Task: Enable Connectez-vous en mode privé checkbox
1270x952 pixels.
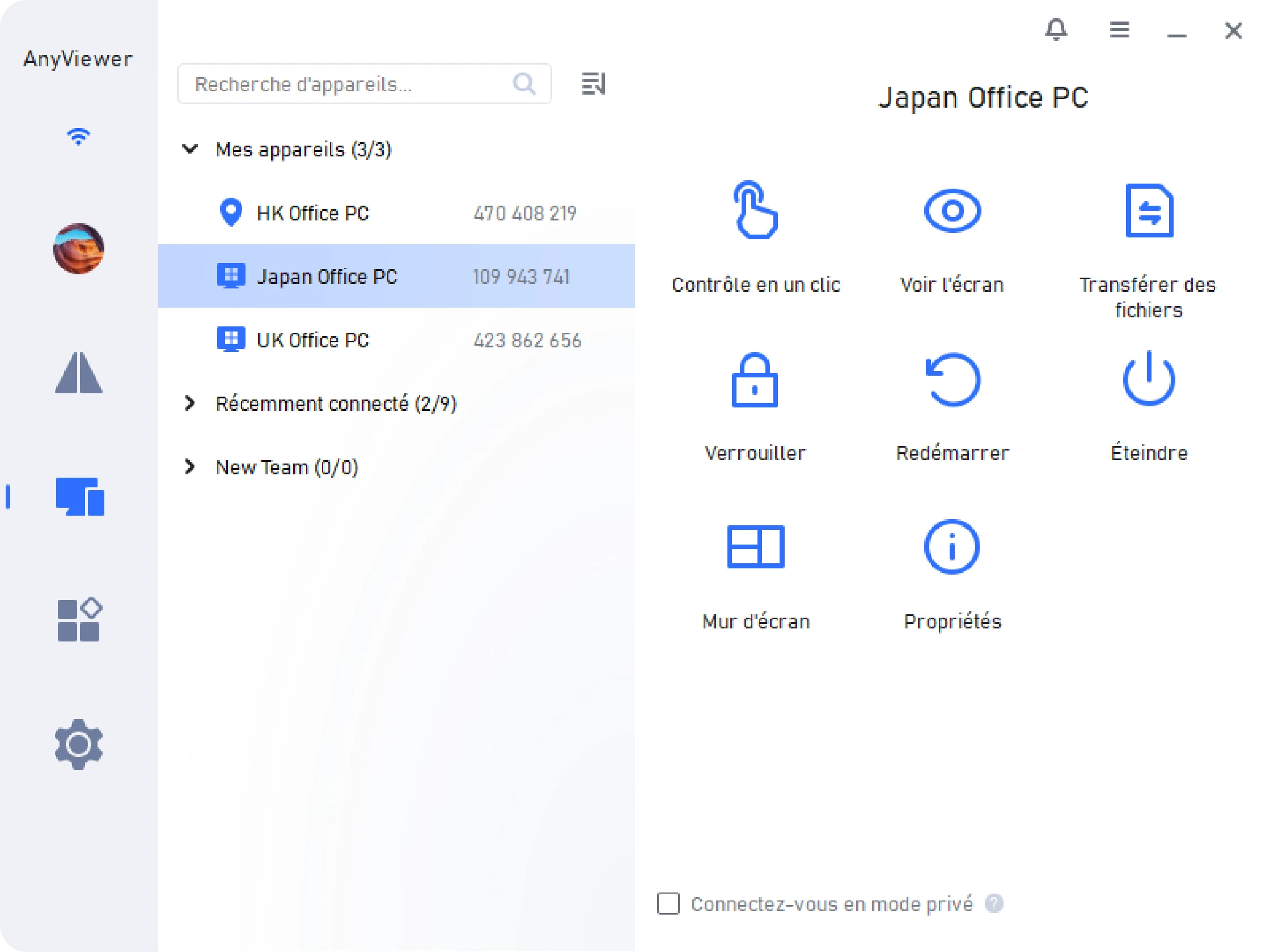Action: pos(668,904)
